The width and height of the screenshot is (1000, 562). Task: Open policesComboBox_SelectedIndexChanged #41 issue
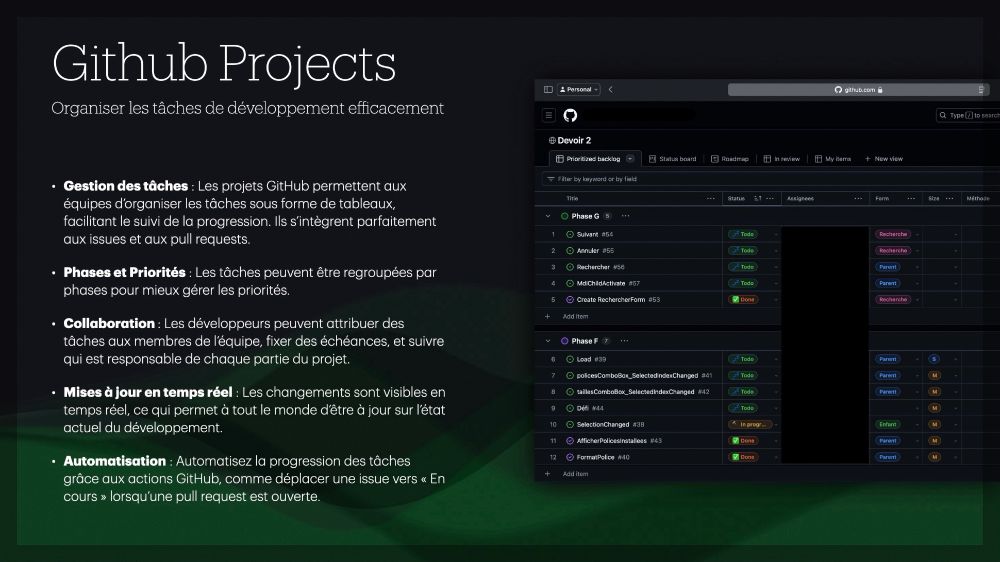point(644,376)
